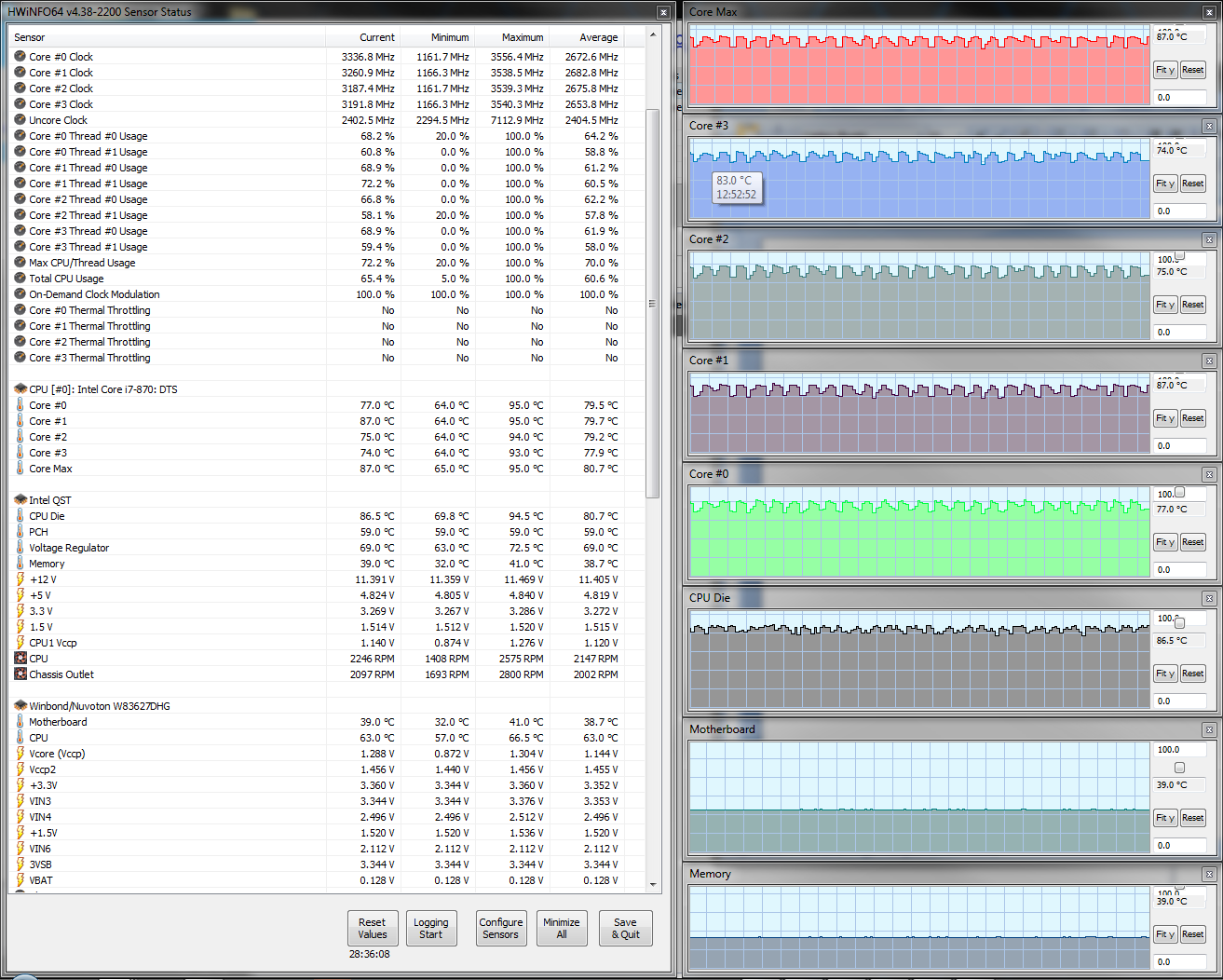1223x980 pixels.
Task: Toggle the checkbox in the CPU Die graph window
Action: pyautogui.click(x=1179, y=623)
